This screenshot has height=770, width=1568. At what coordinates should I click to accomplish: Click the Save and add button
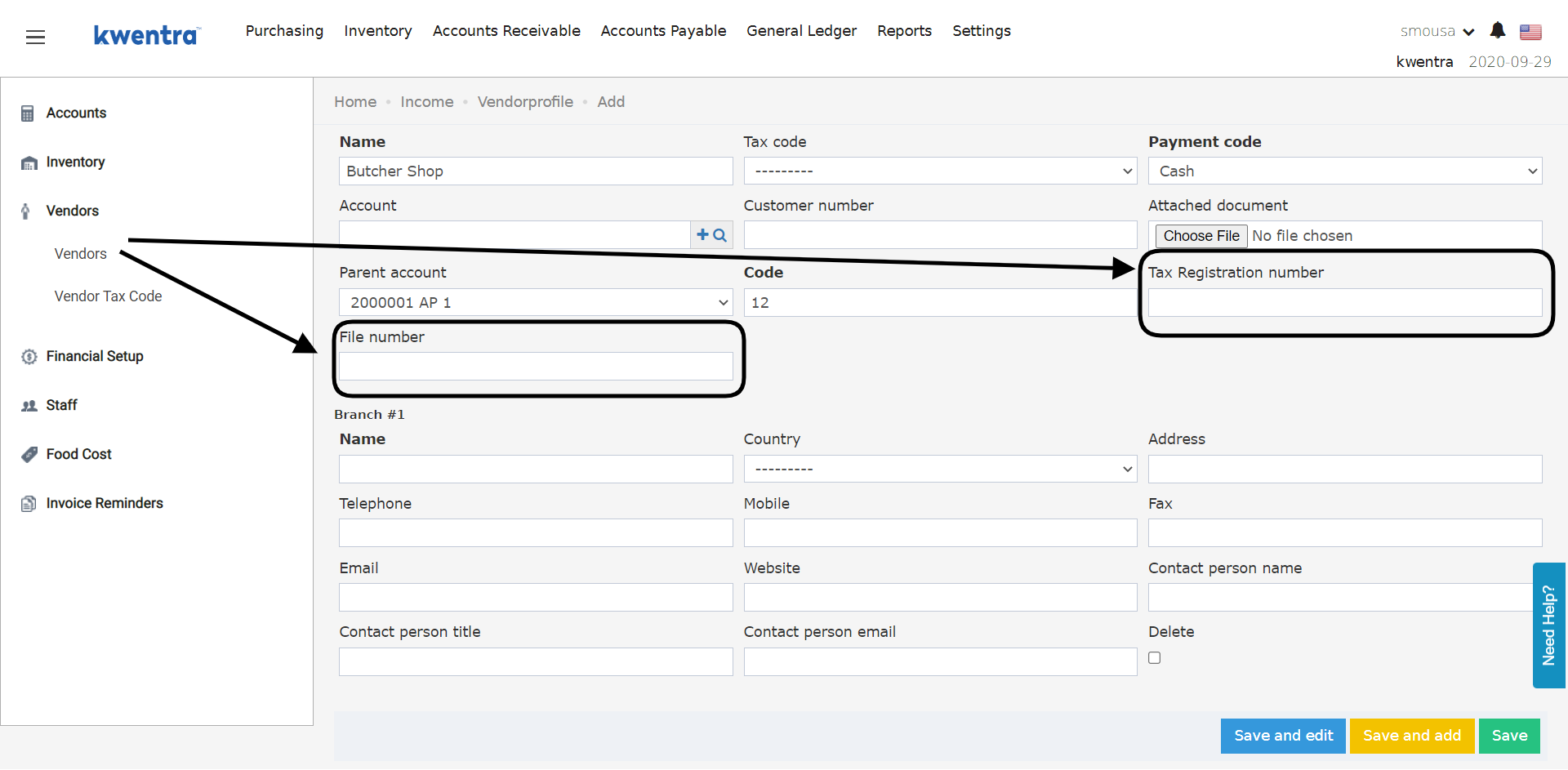pyautogui.click(x=1411, y=736)
